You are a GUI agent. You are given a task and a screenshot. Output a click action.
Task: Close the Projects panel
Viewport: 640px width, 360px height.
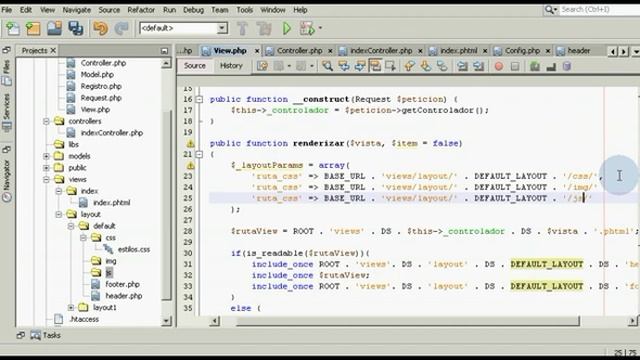[53, 51]
